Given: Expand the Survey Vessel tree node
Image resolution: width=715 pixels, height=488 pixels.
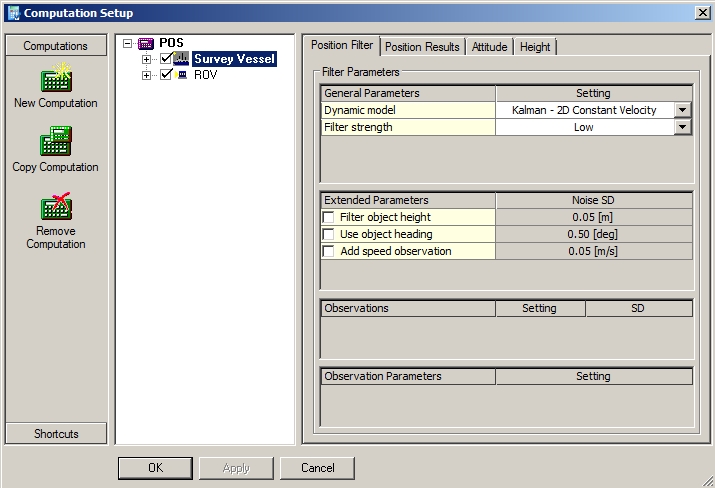Looking at the screenshot, I should coord(146,59).
